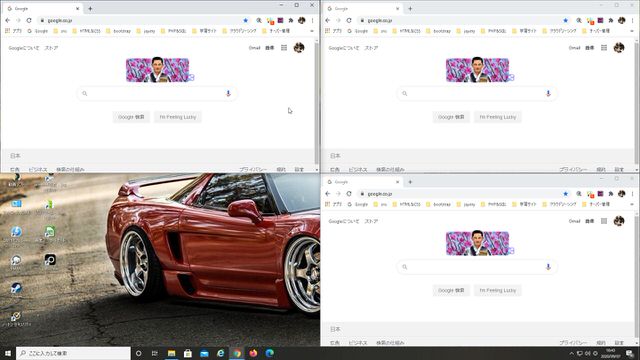Expand the bookmarks bar overflow in top-left window
640x360 pixels.
pyautogui.click(x=312, y=31)
